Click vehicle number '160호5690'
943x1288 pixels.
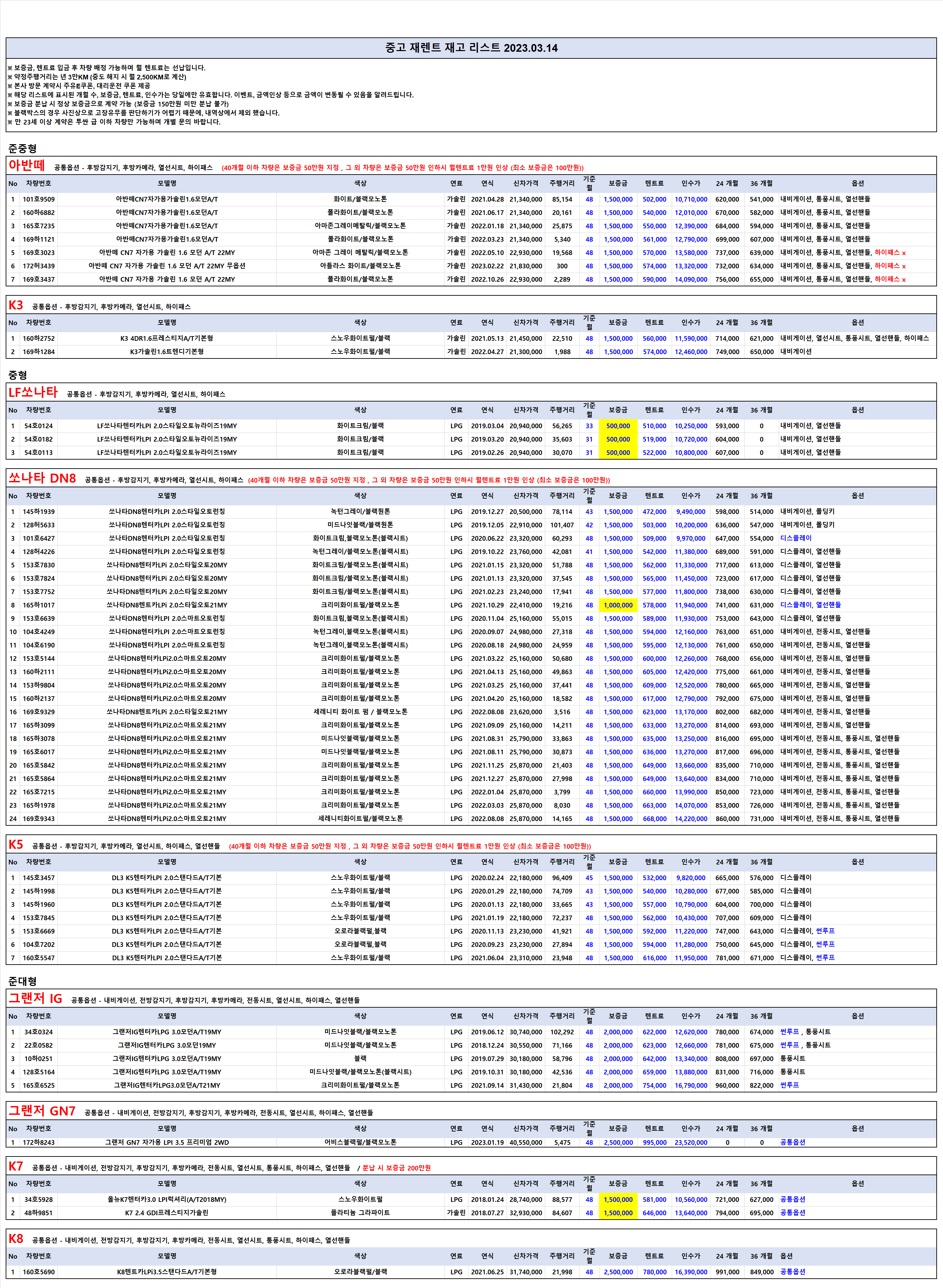click(39, 1272)
